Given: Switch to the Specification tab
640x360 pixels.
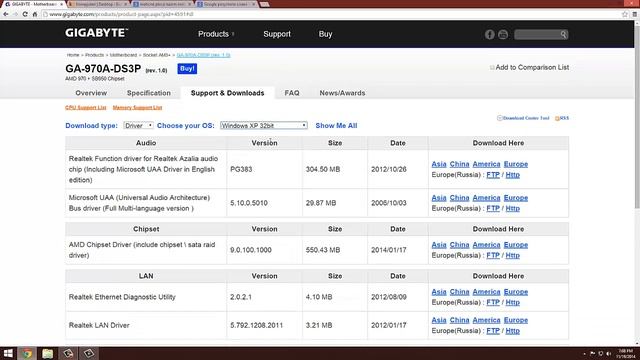Looking at the screenshot, I should 149,93.
